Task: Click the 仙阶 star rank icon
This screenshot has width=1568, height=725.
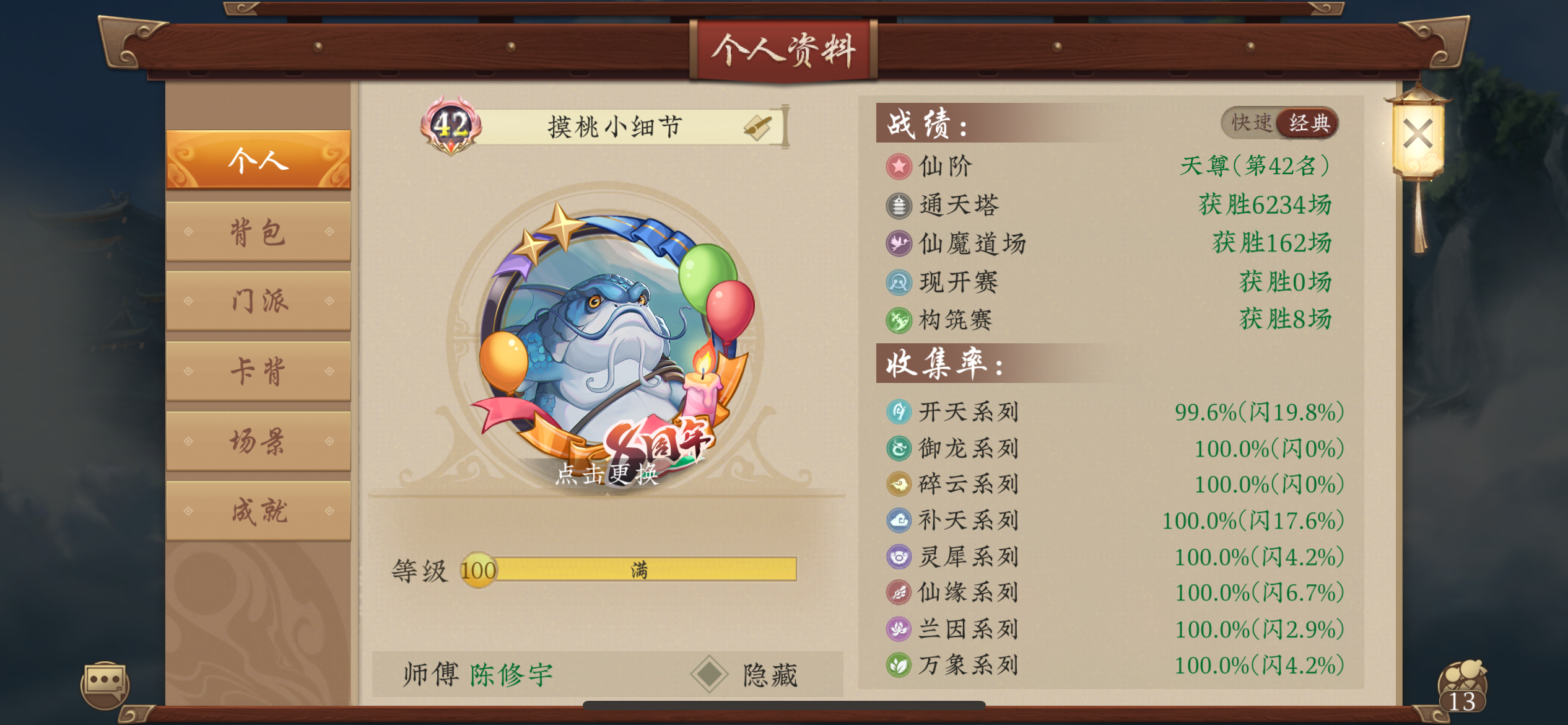Action: pos(899,167)
